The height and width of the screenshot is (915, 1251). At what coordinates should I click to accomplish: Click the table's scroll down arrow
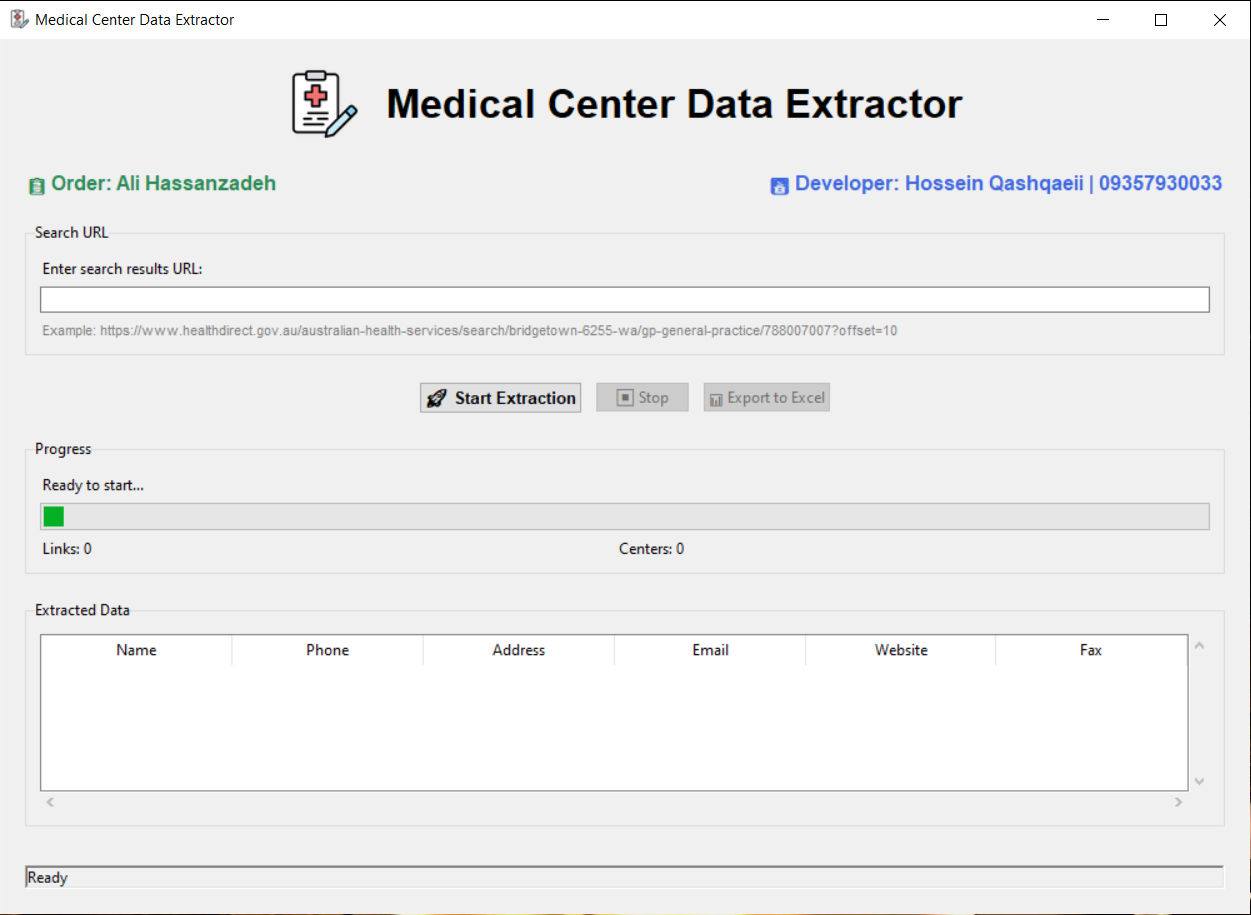point(1200,781)
